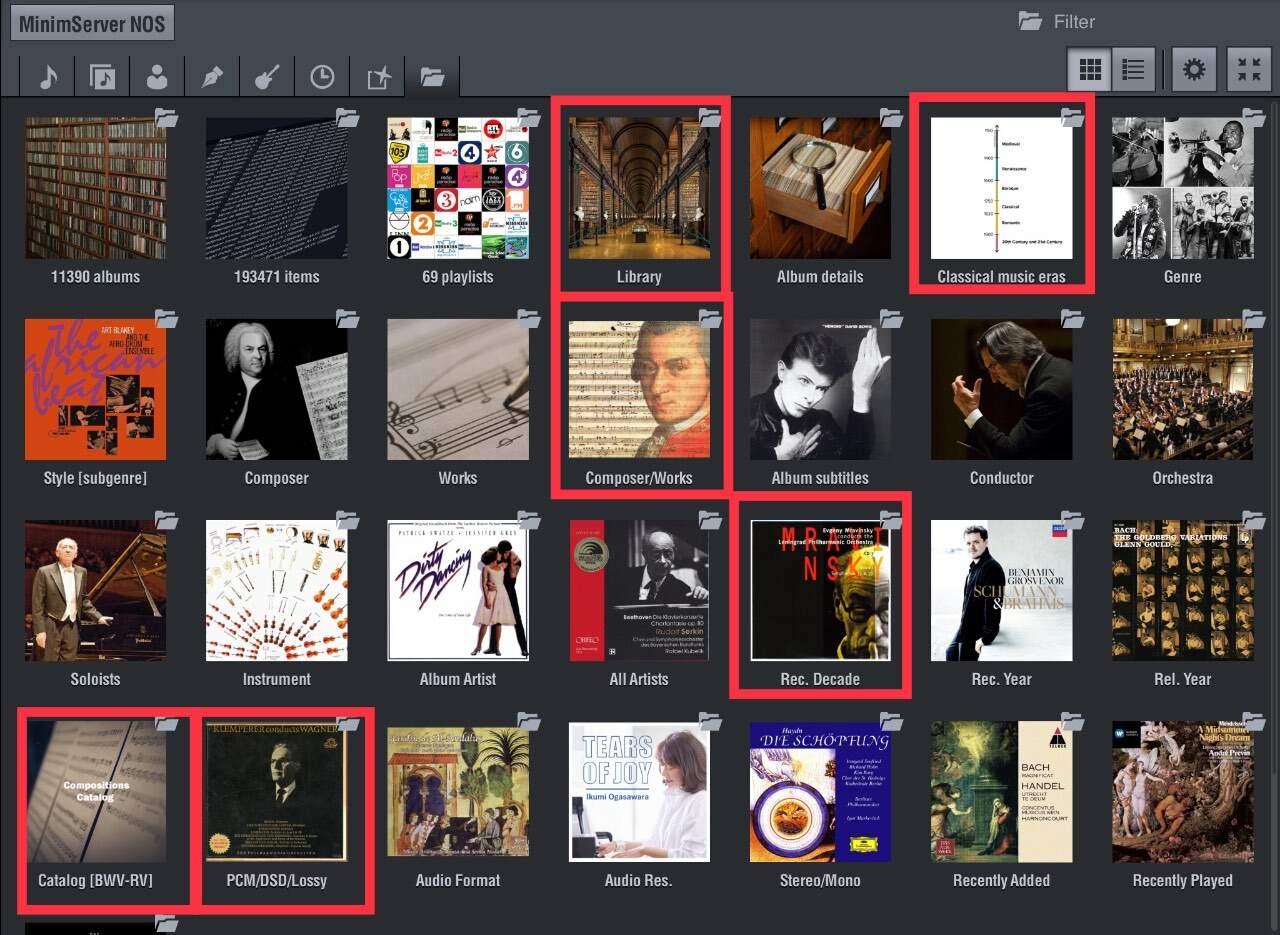Open the All Artists thumbnail
Screen dimensions: 1280x935
coord(639,590)
